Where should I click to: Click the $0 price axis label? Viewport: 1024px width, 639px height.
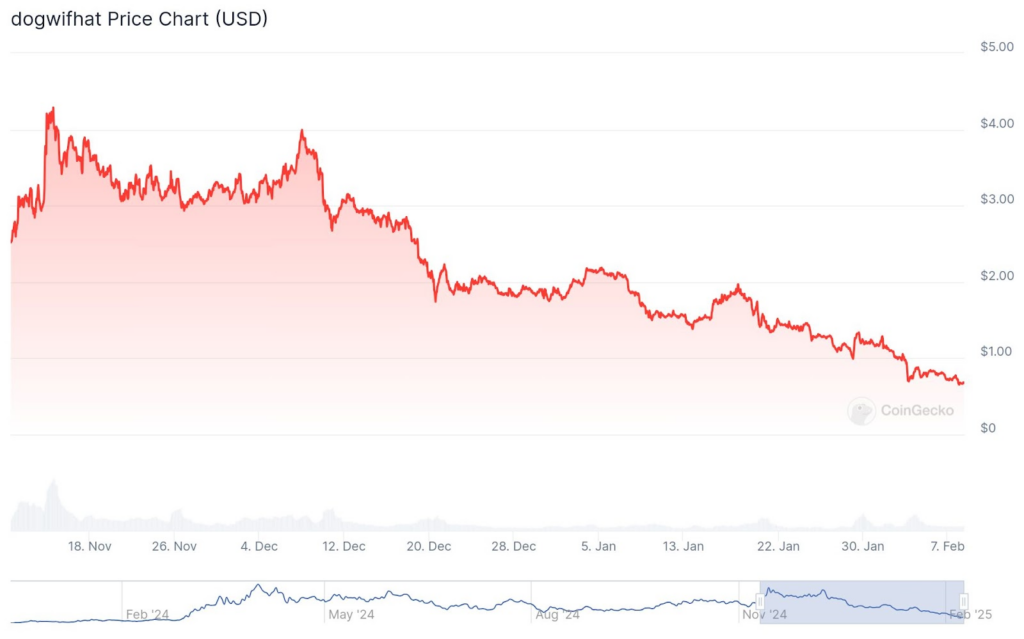(x=988, y=428)
